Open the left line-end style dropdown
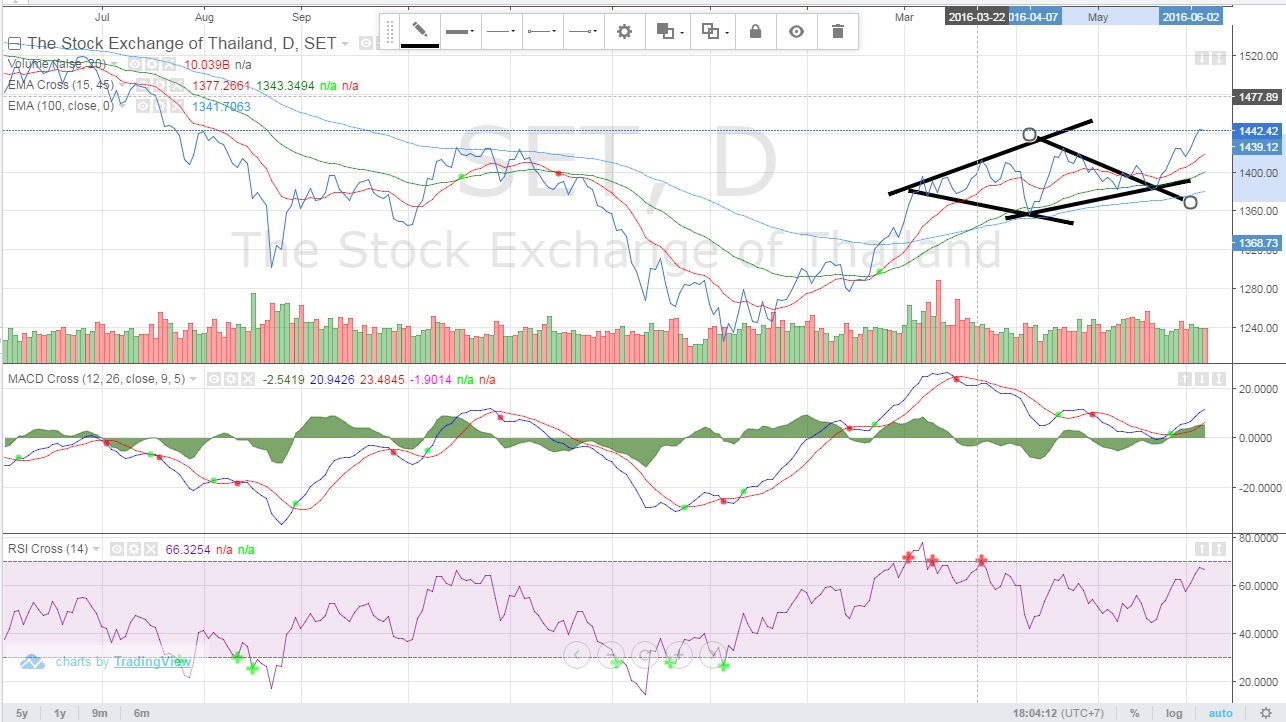This screenshot has width=1286, height=722. pos(543,32)
